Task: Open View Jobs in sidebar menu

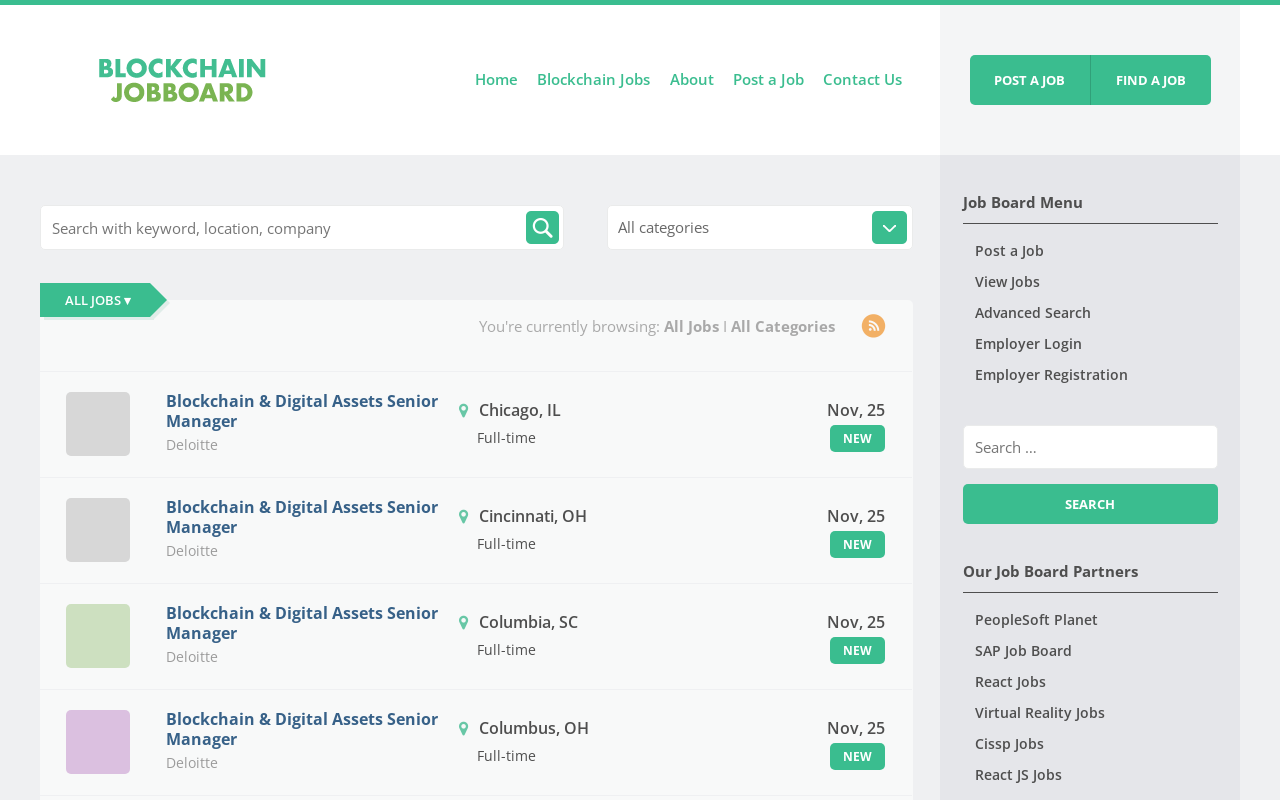Action: pos(1007,282)
